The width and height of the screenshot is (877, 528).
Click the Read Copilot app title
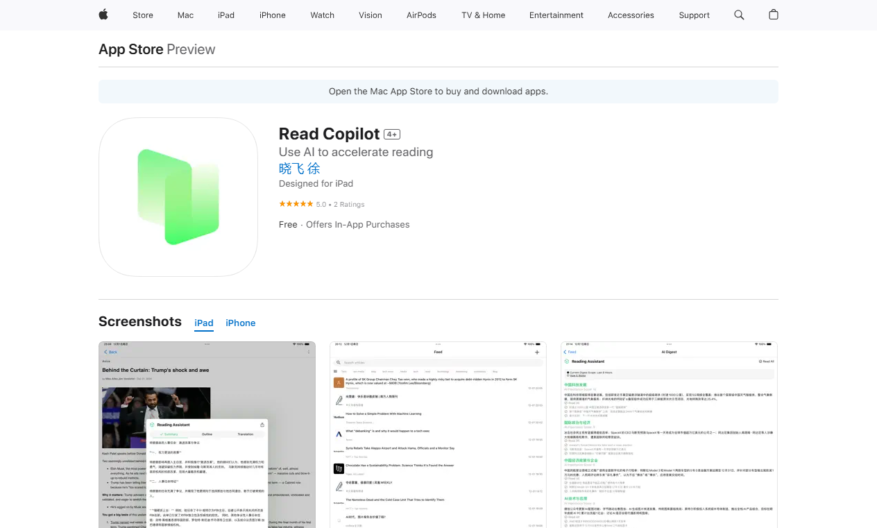tap(329, 134)
